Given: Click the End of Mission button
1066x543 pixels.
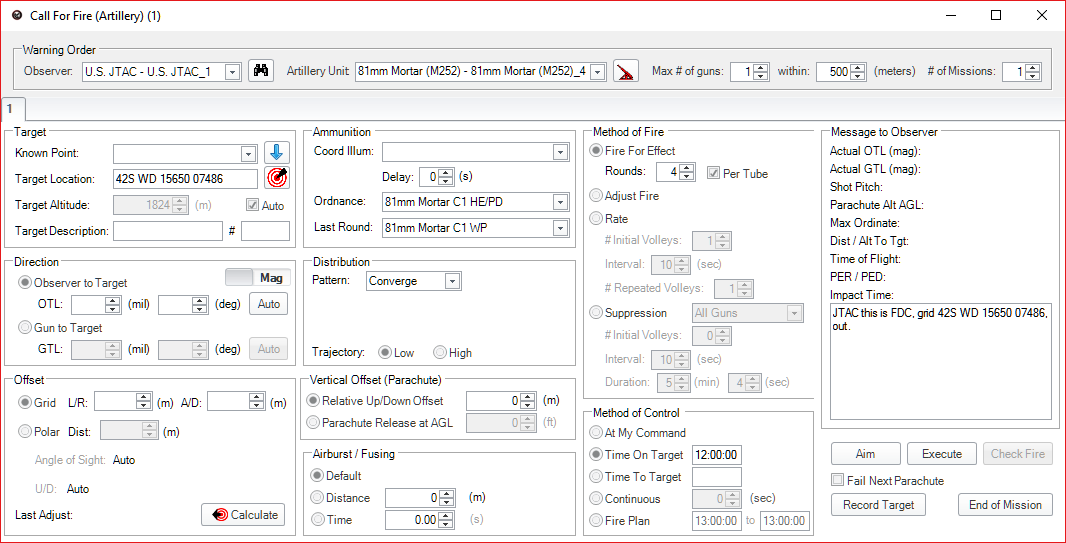Looking at the screenshot, I should [1005, 505].
